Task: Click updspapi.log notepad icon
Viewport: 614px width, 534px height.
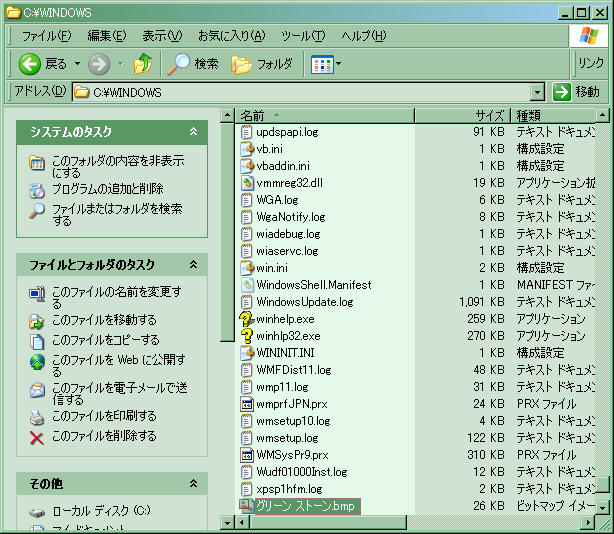Action: pyautogui.click(x=247, y=132)
